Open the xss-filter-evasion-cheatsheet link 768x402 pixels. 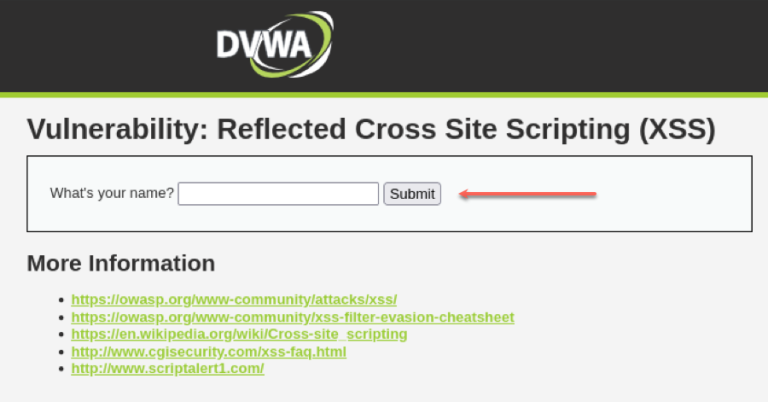(293, 317)
